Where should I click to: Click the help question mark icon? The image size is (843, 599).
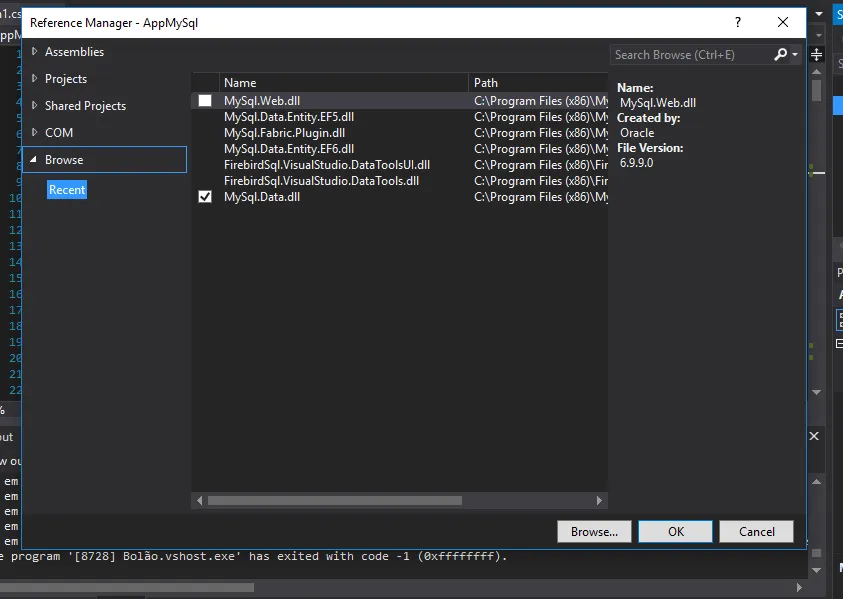click(x=738, y=22)
